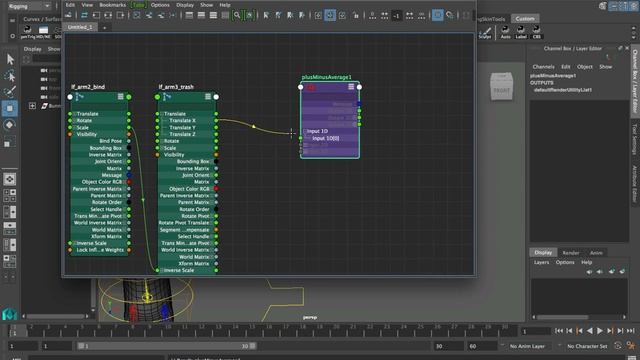
Task: Click the -1 grid toolbar button
Action: click(396, 16)
